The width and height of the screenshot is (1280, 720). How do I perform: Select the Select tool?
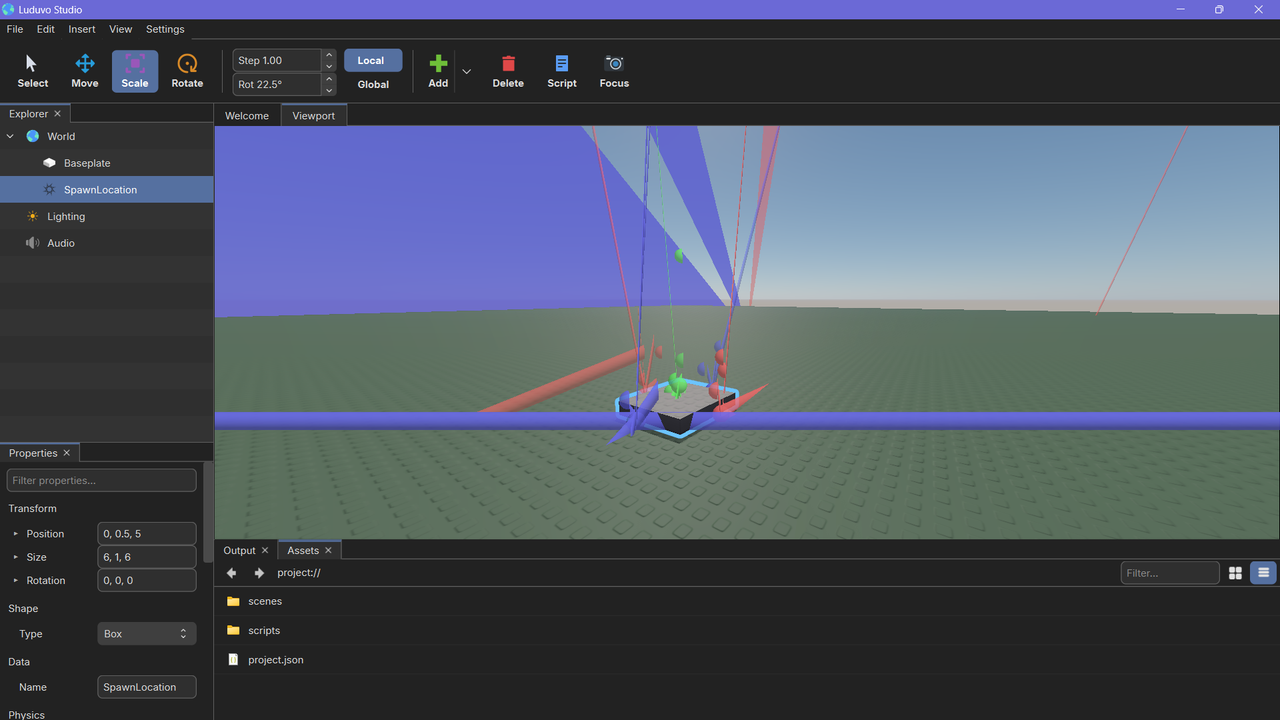point(32,72)
